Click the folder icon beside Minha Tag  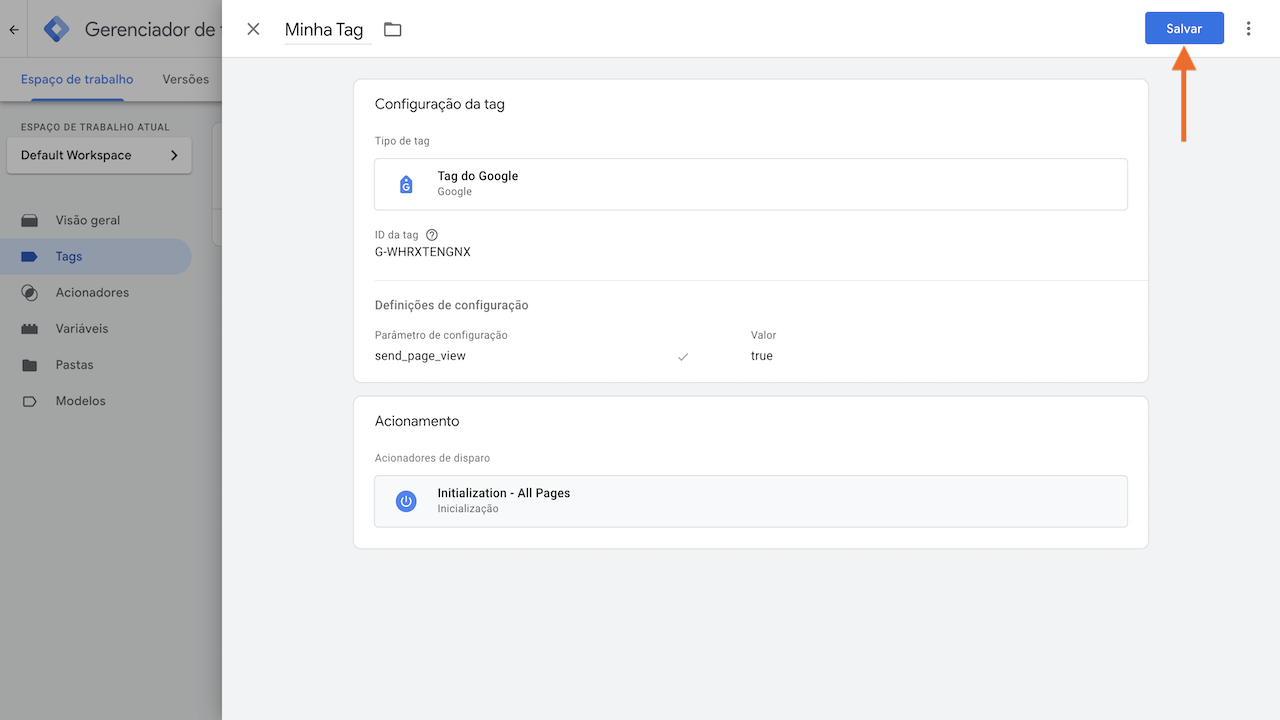(x=391, y=29)
